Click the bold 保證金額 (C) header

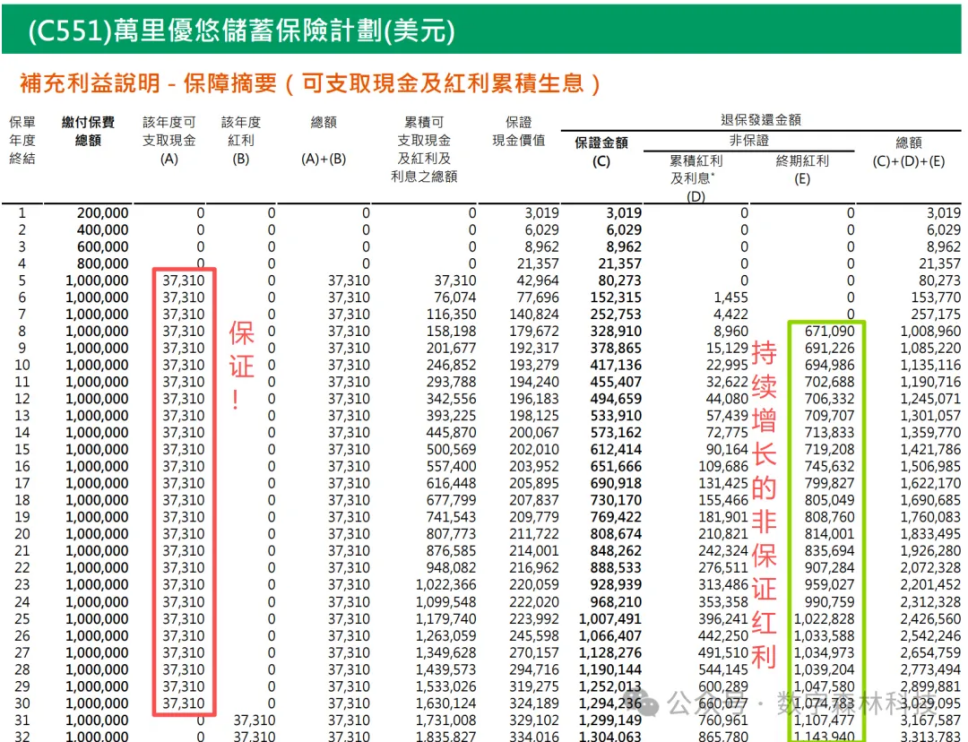602,150
